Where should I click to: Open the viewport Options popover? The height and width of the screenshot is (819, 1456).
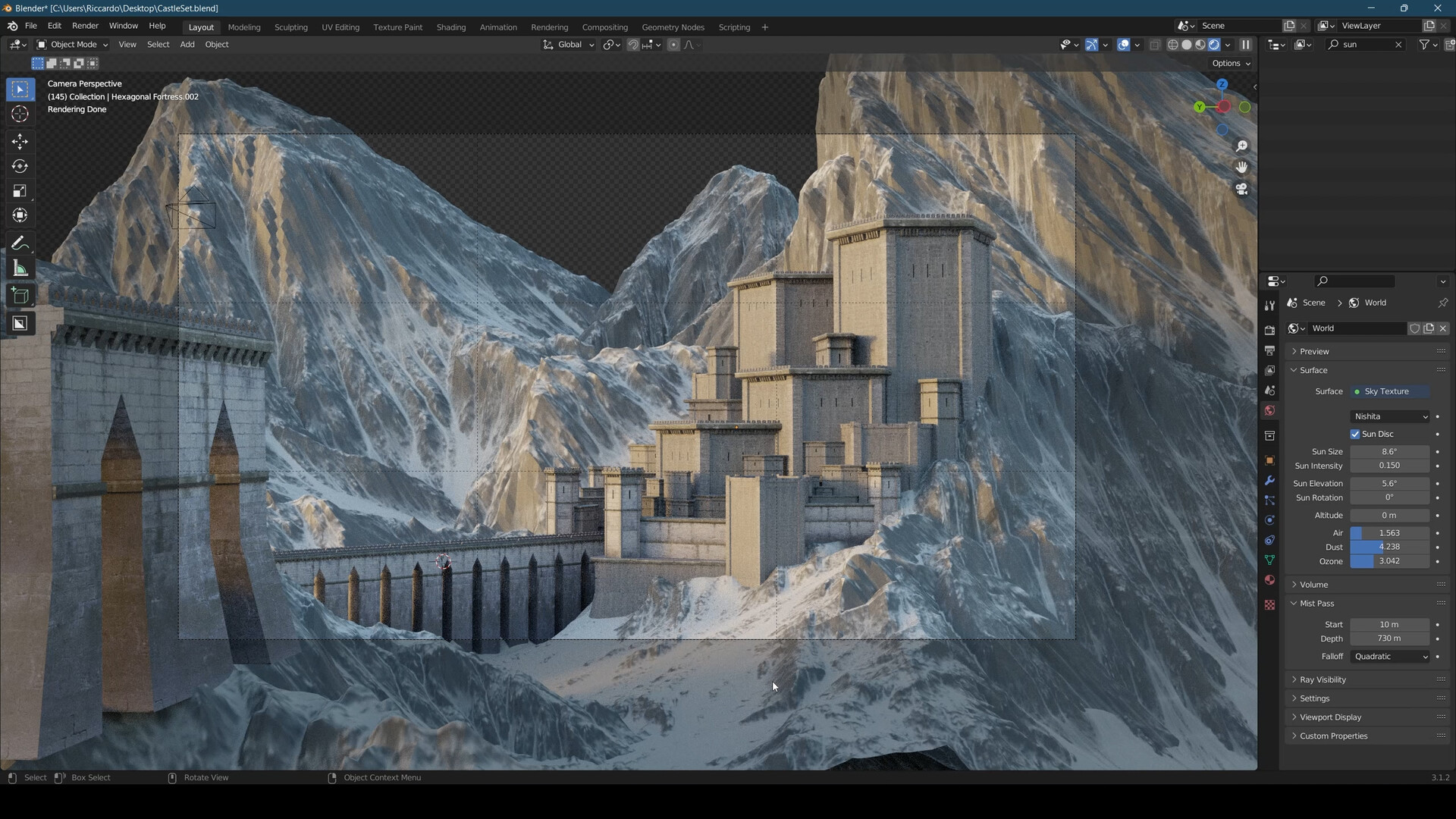point(1230,63)
